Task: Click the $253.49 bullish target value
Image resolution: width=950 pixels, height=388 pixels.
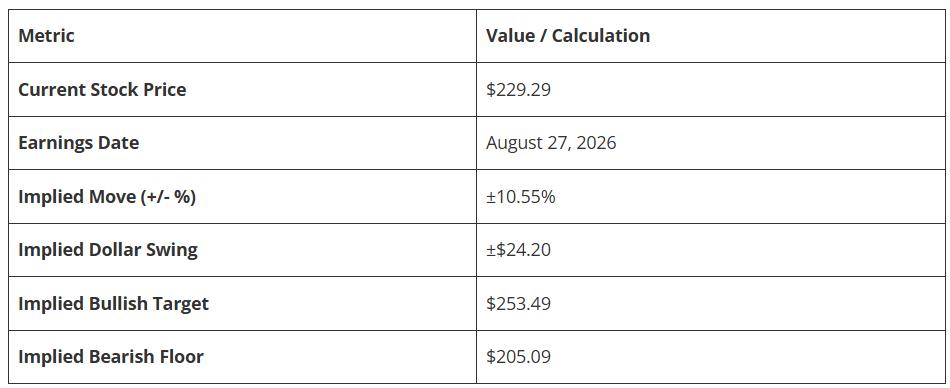Action: (x=518, y=303)
